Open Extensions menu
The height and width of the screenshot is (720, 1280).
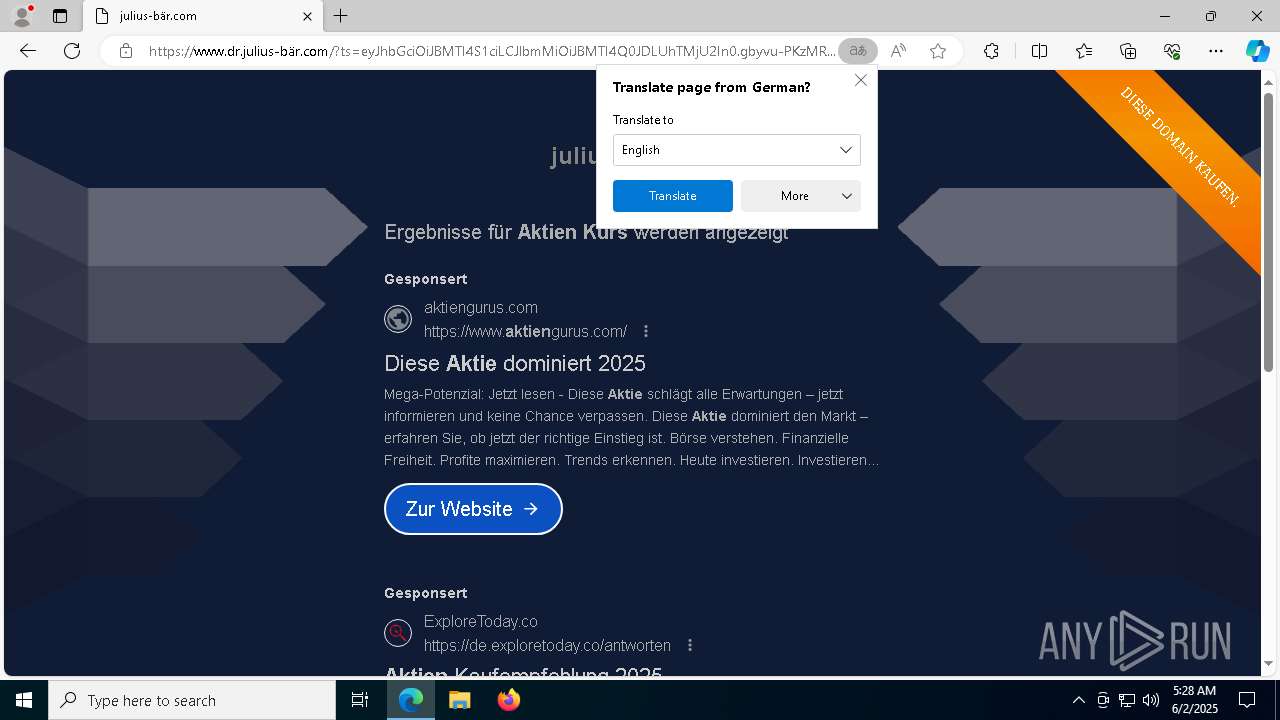coord(991,51)
